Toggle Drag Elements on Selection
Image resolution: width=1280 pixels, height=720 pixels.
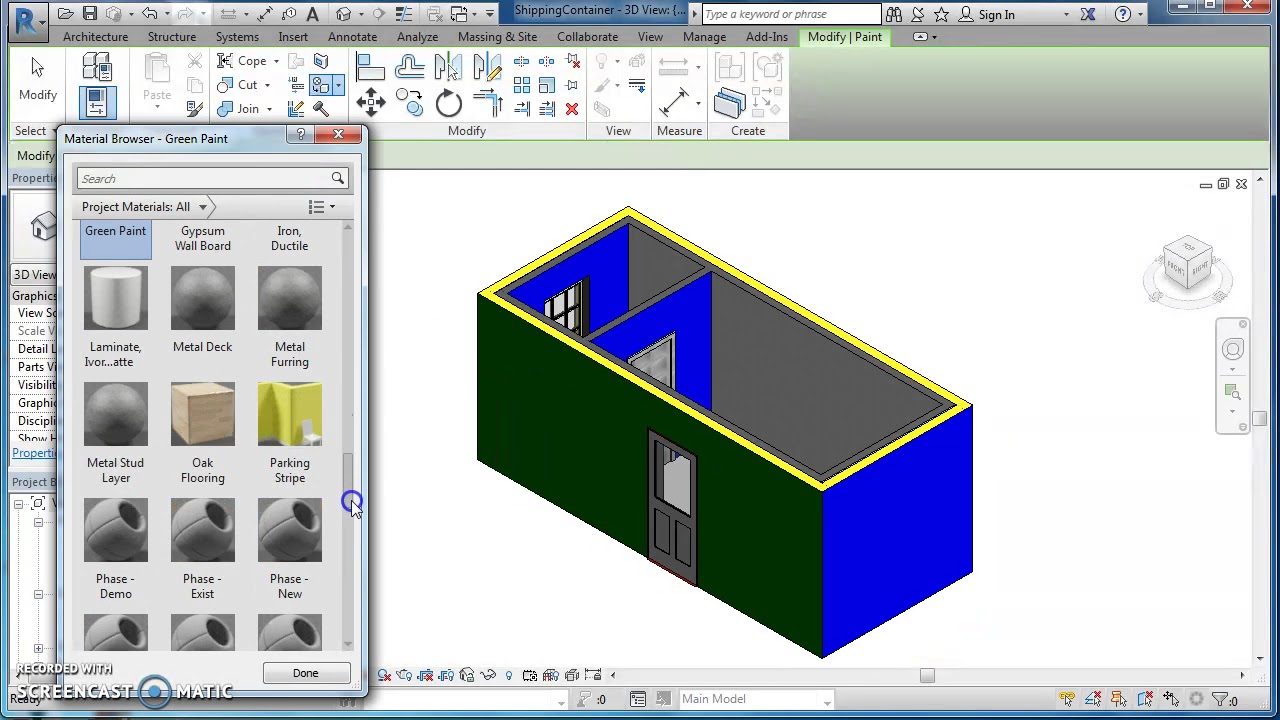click(x=1171, y=700)
